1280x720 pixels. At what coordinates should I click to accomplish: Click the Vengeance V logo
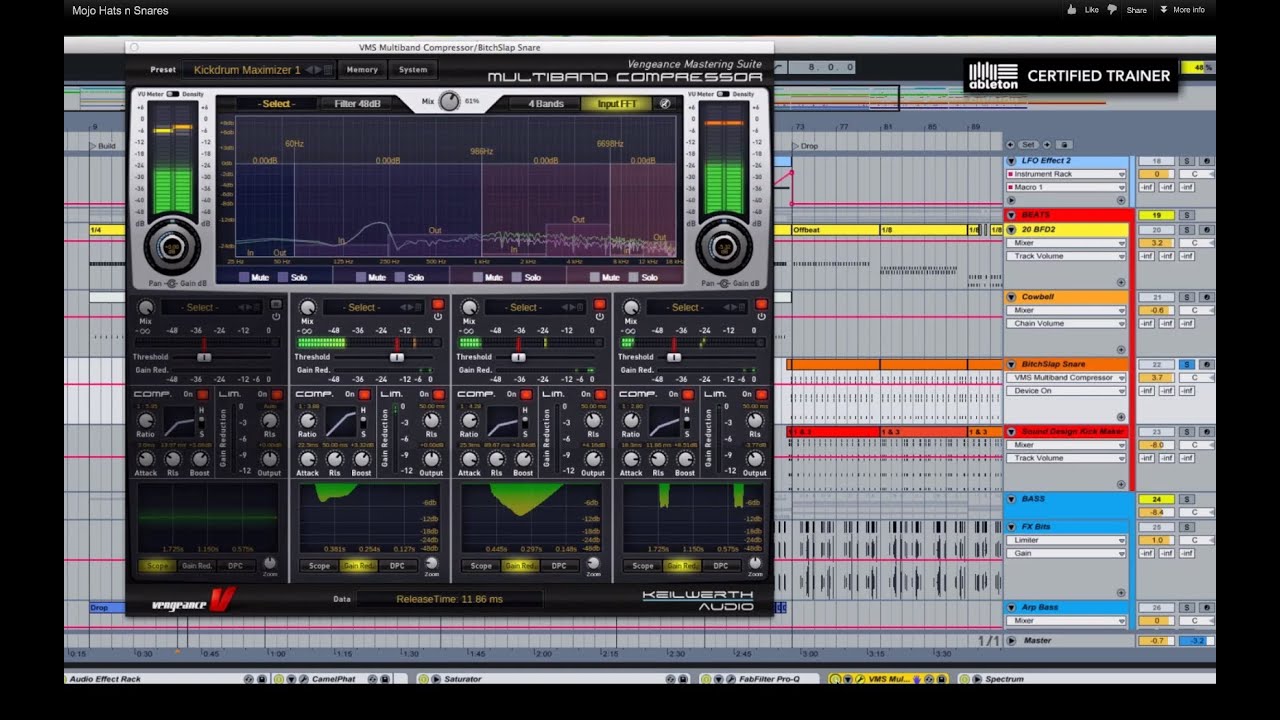coord(194,601)
